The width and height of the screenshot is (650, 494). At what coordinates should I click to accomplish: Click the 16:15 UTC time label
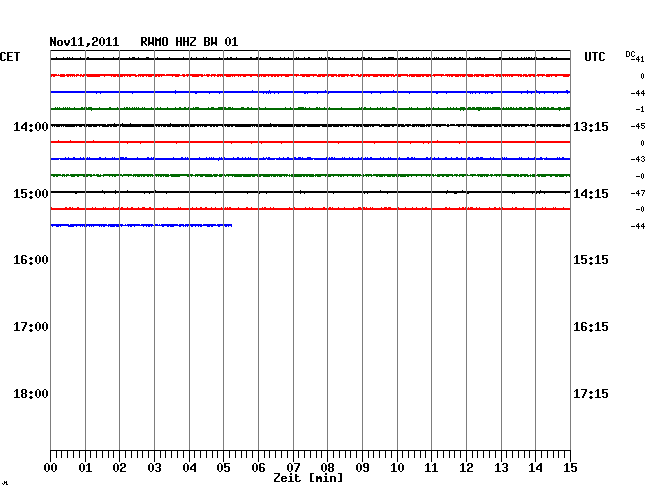point(591,327)
